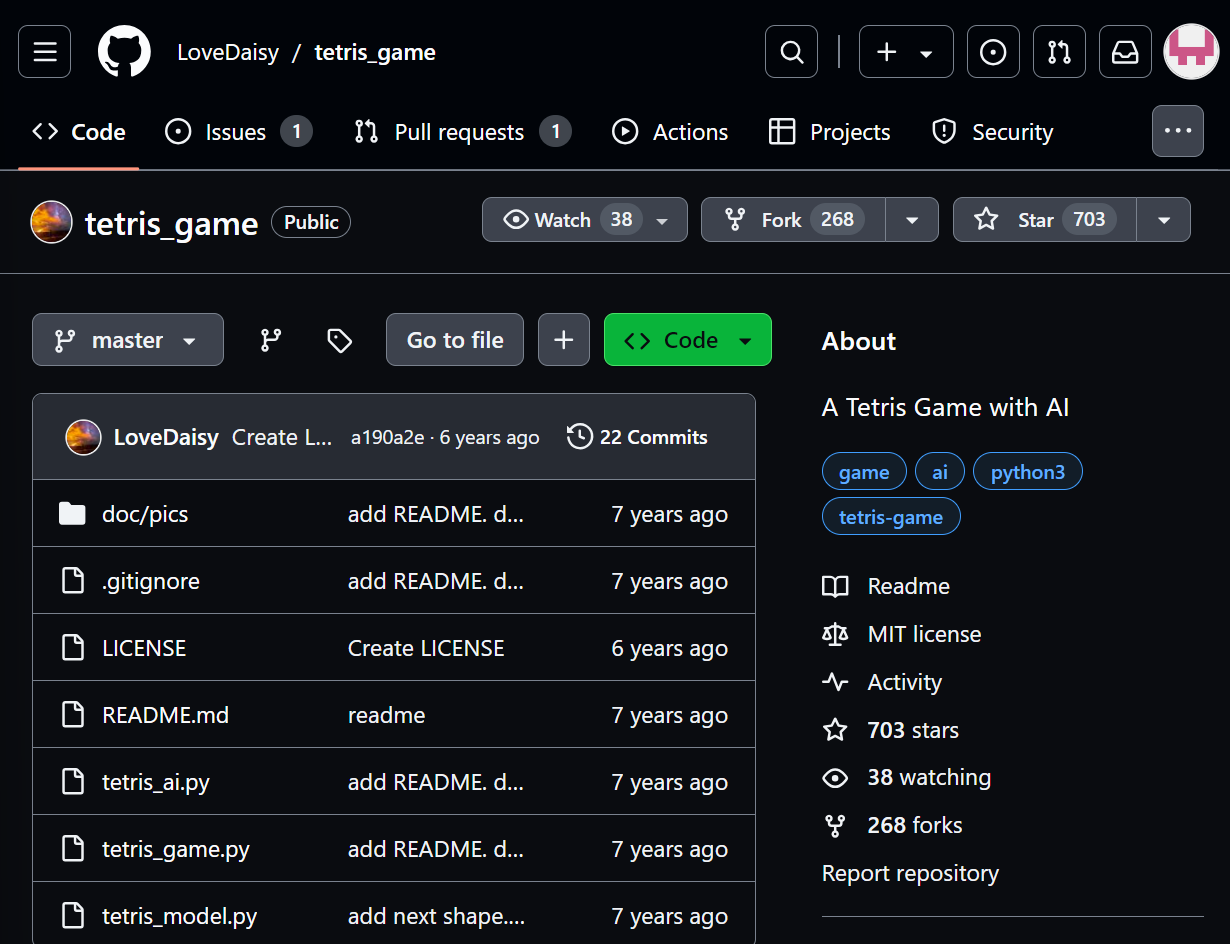Image resolution: width=1230 pixels, height=944 pixels.
Task: View 703 stars stargazers link
Action: point(891,730)
